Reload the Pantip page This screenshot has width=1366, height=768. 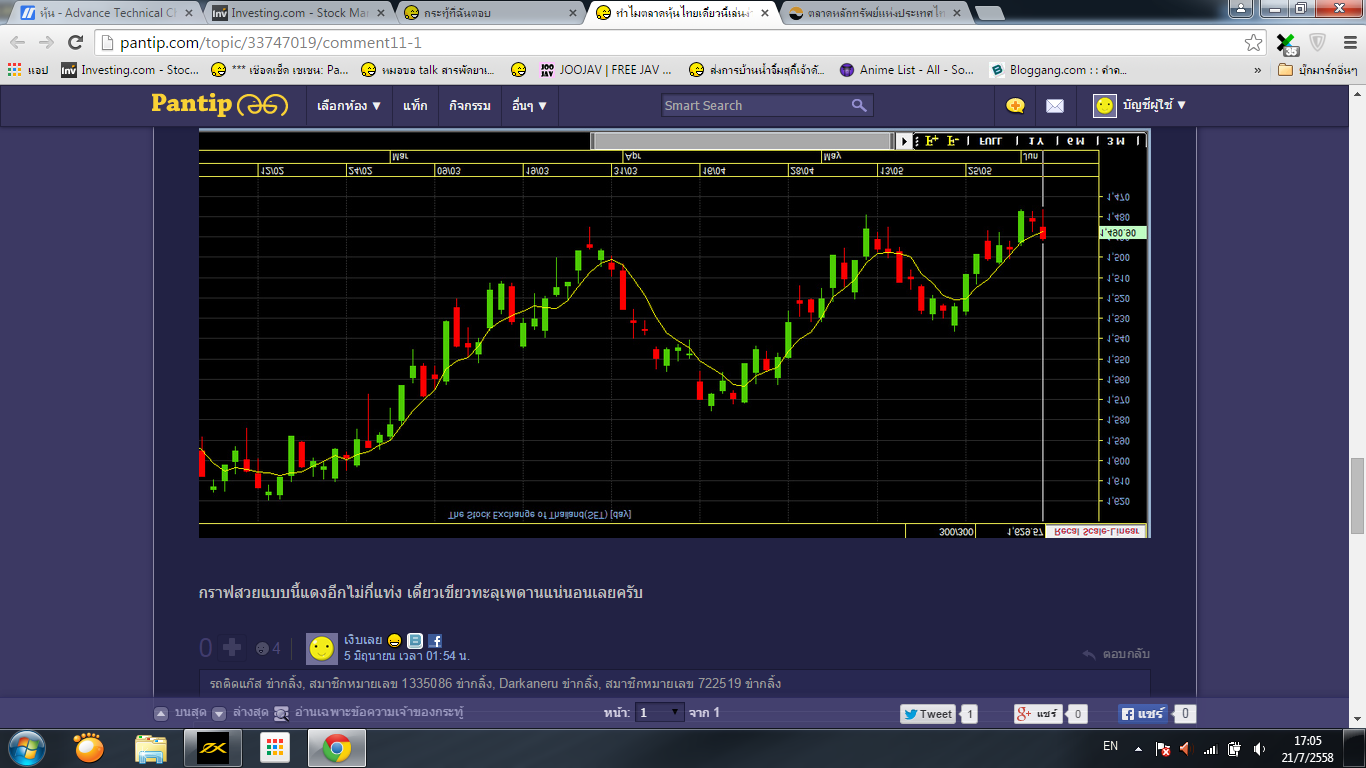75,43
